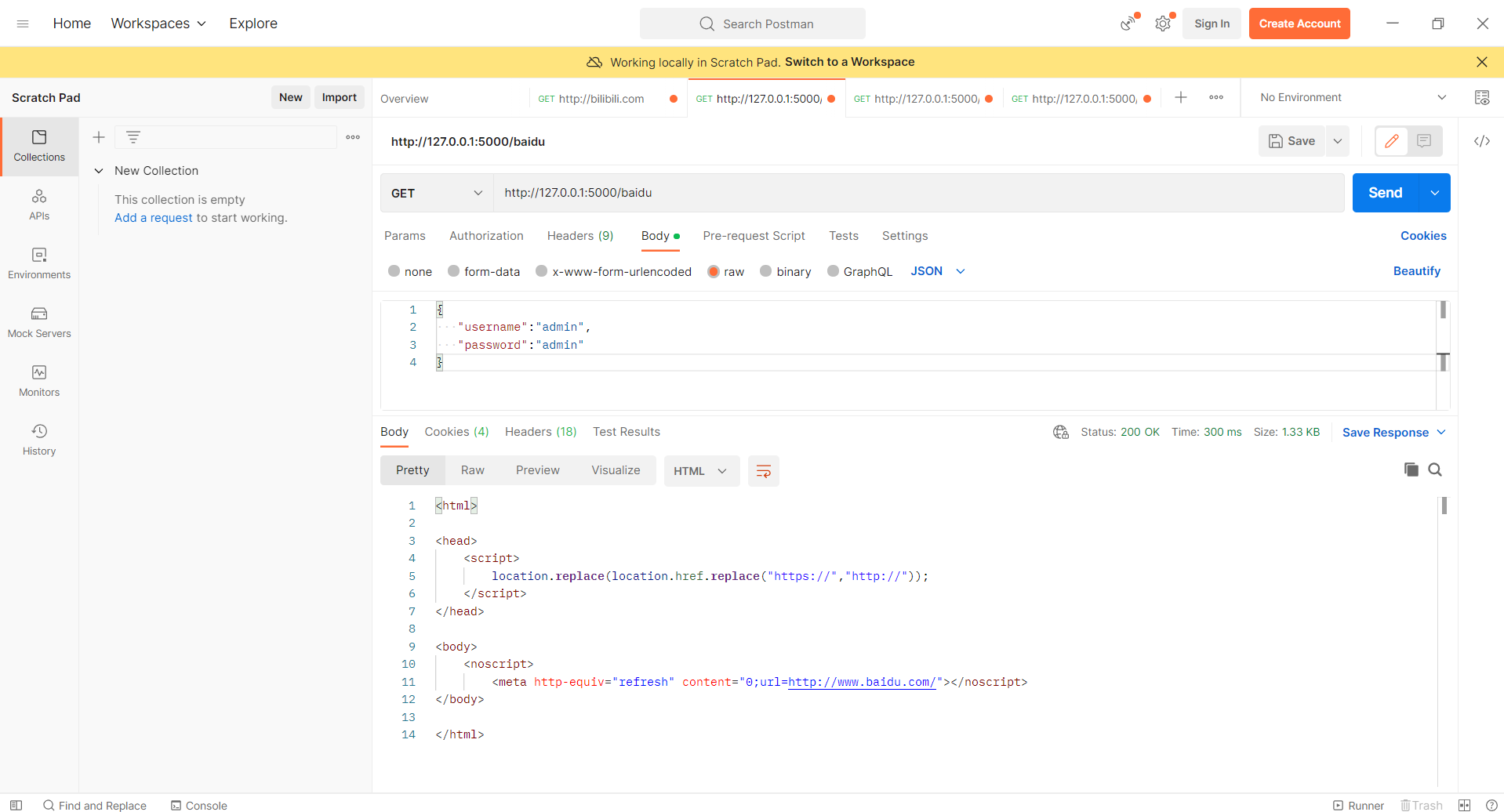This screenshot has height=812, width=1504.
Task: Click the Sign In button
Action: pyautogui.click(x=1212, y=24)
